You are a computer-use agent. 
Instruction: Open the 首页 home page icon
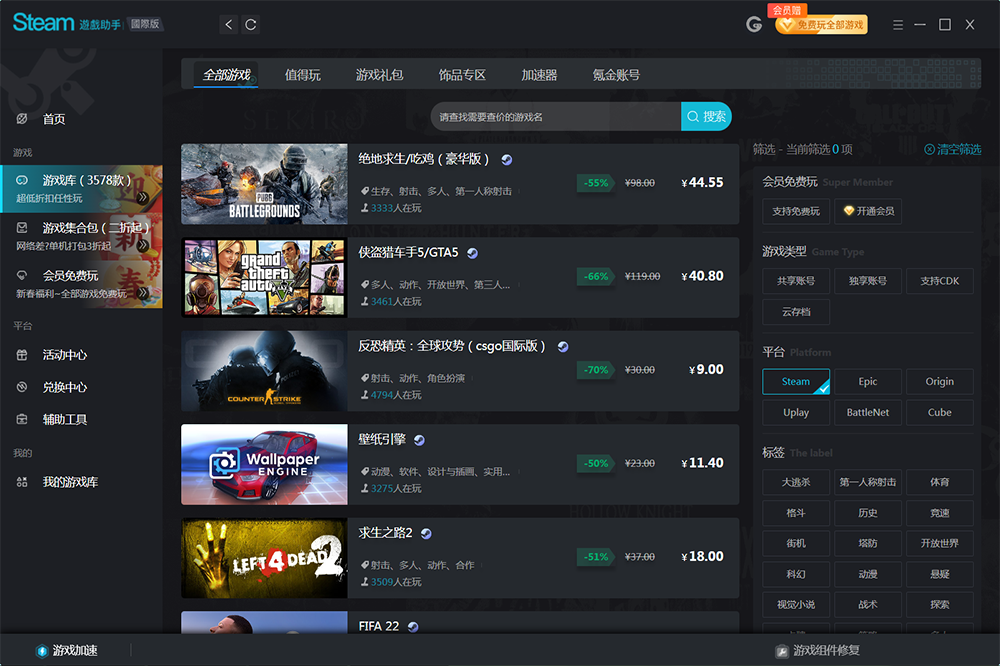tap(22, 119)
